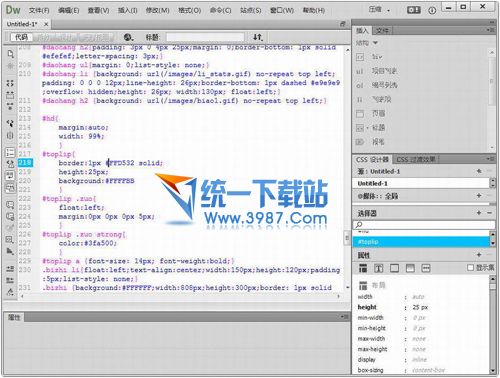Click the balance braces icon
The image size is (500, 378).
point(10,135)
